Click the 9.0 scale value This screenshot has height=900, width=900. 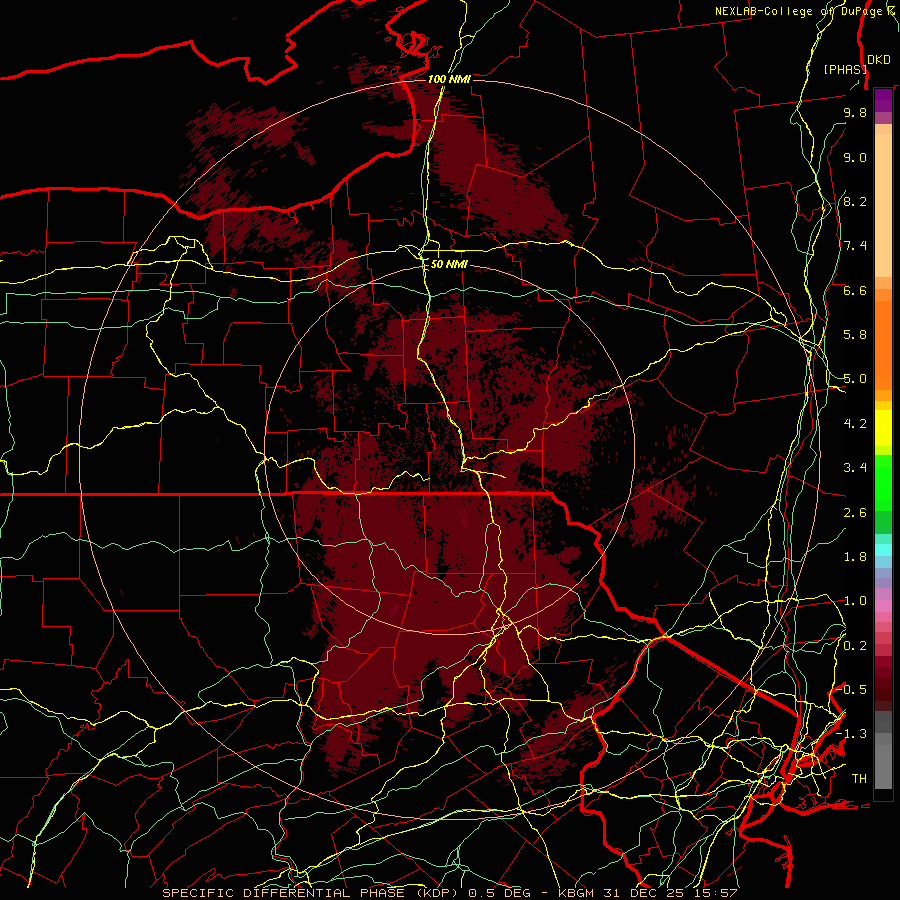[x=855, y=157]
